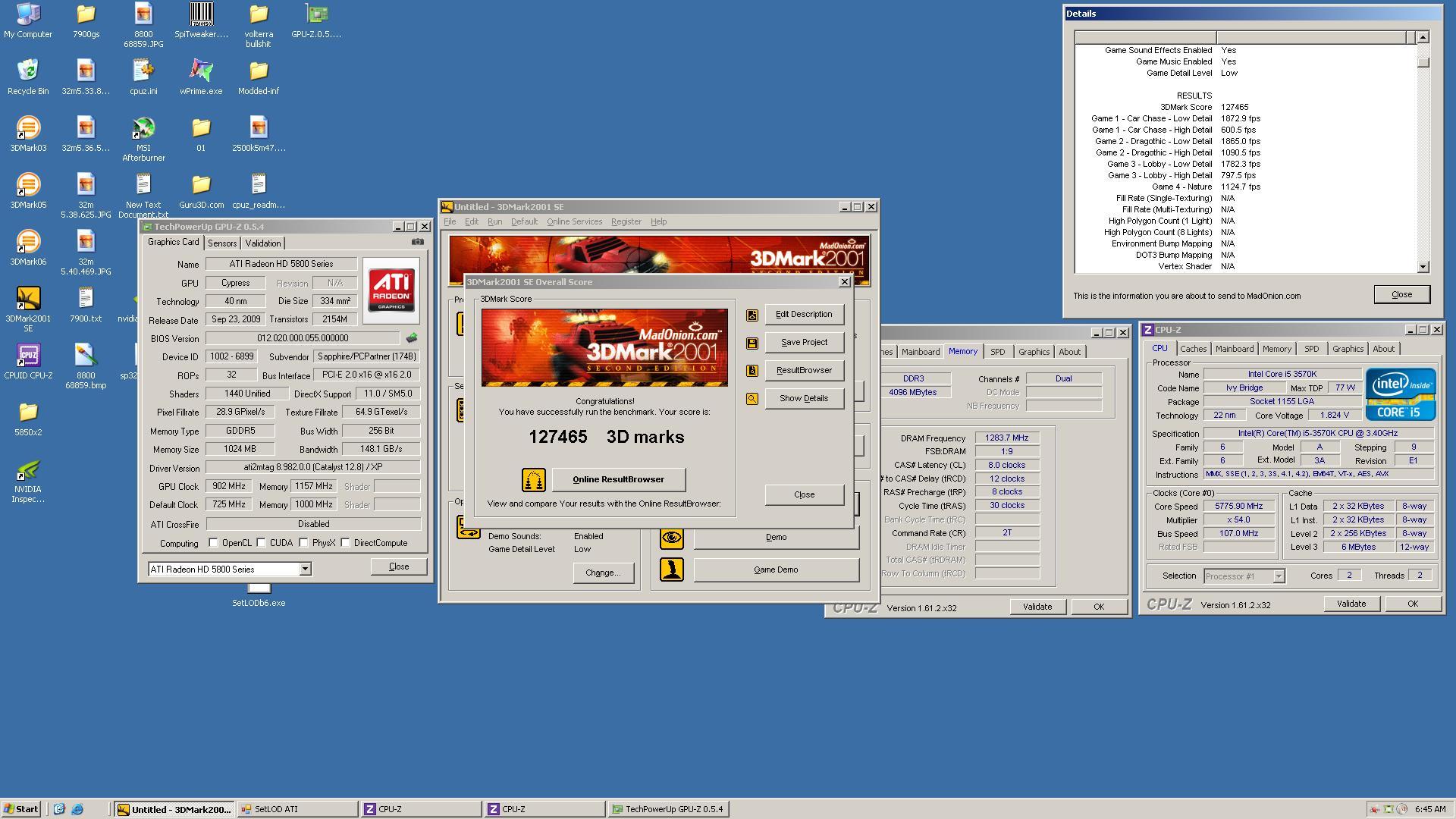
Task: Enable the DirectCompute checkbox
Action: pyautogui.click(x=346, y=543)
